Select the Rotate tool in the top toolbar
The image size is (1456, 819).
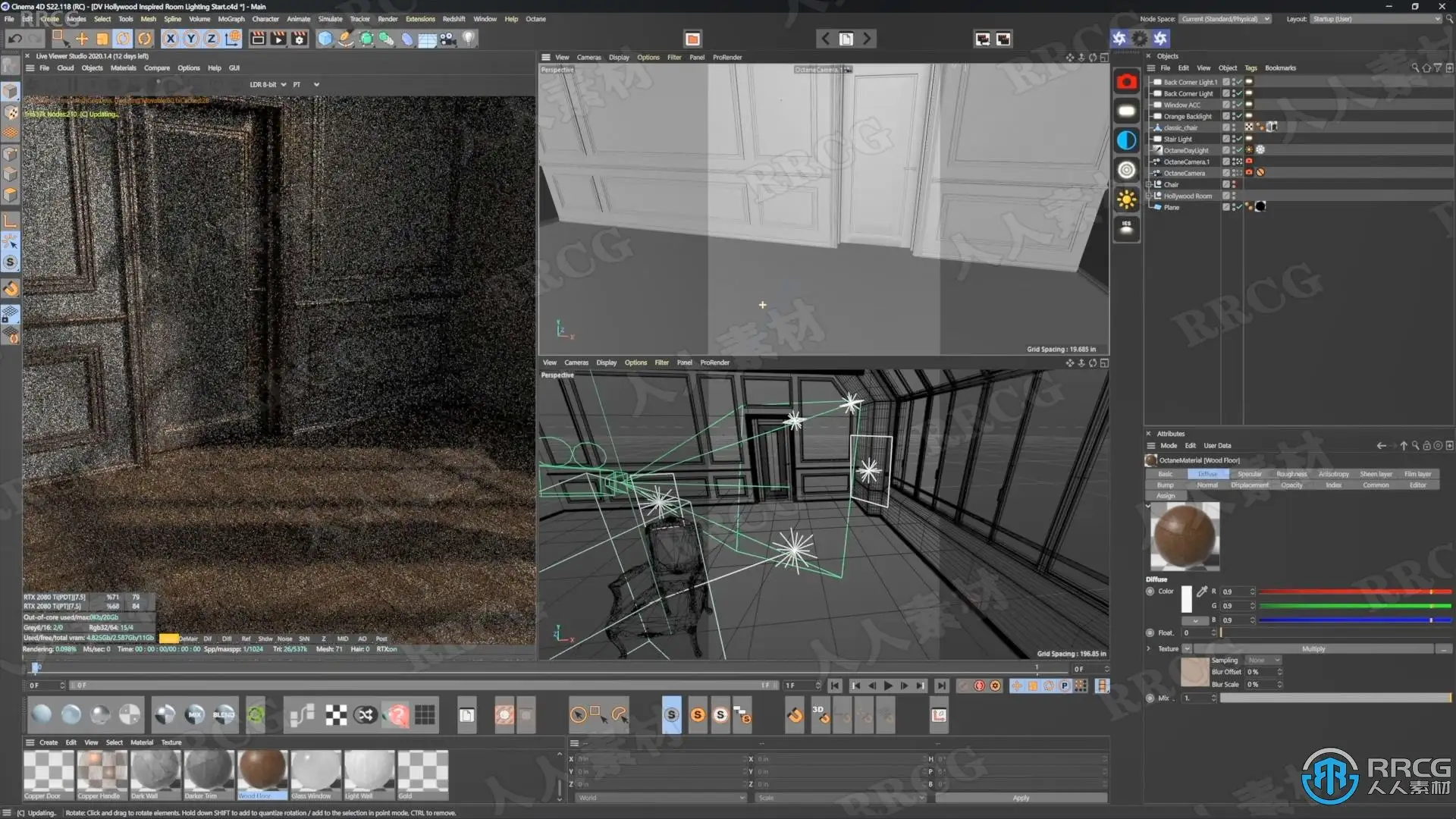coord(124,39)
